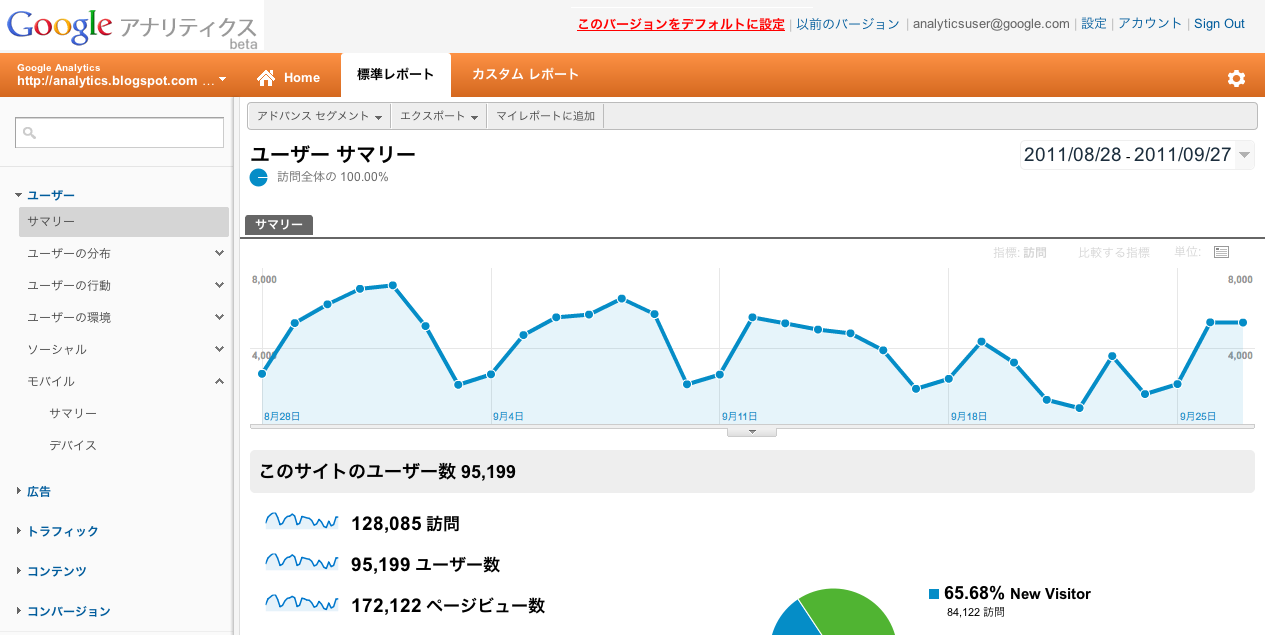Viewport: 1265px width, 635px height.
Task: Open the エクスポート dropdown
Action: point(438,117)
